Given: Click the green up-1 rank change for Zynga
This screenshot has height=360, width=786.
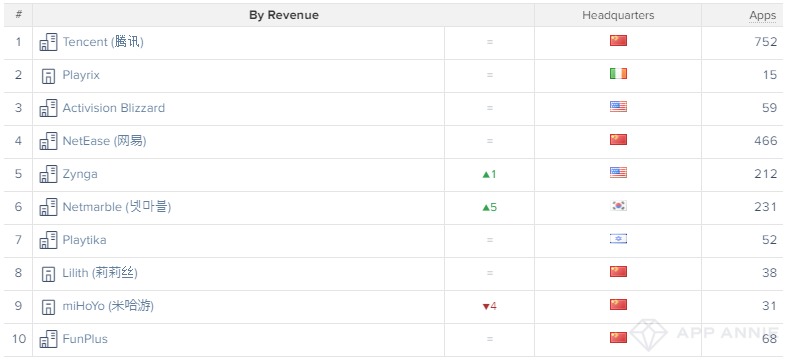Looking at the screenshot, I should tap(489, 174).
